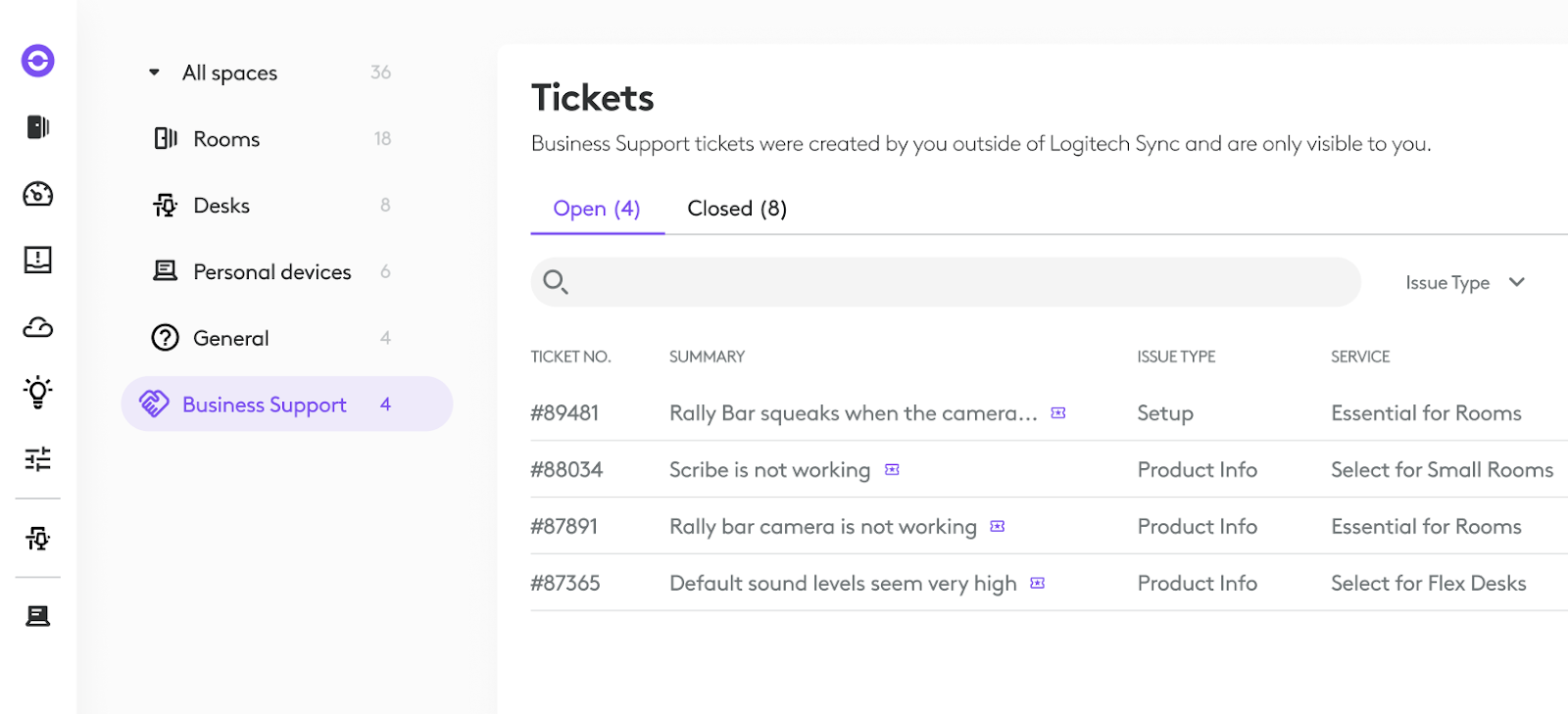Image resolution: width=1568 pixels, height=714 pixels.
Task: Open the laptop personal devices rail icon
Action: 38,615
